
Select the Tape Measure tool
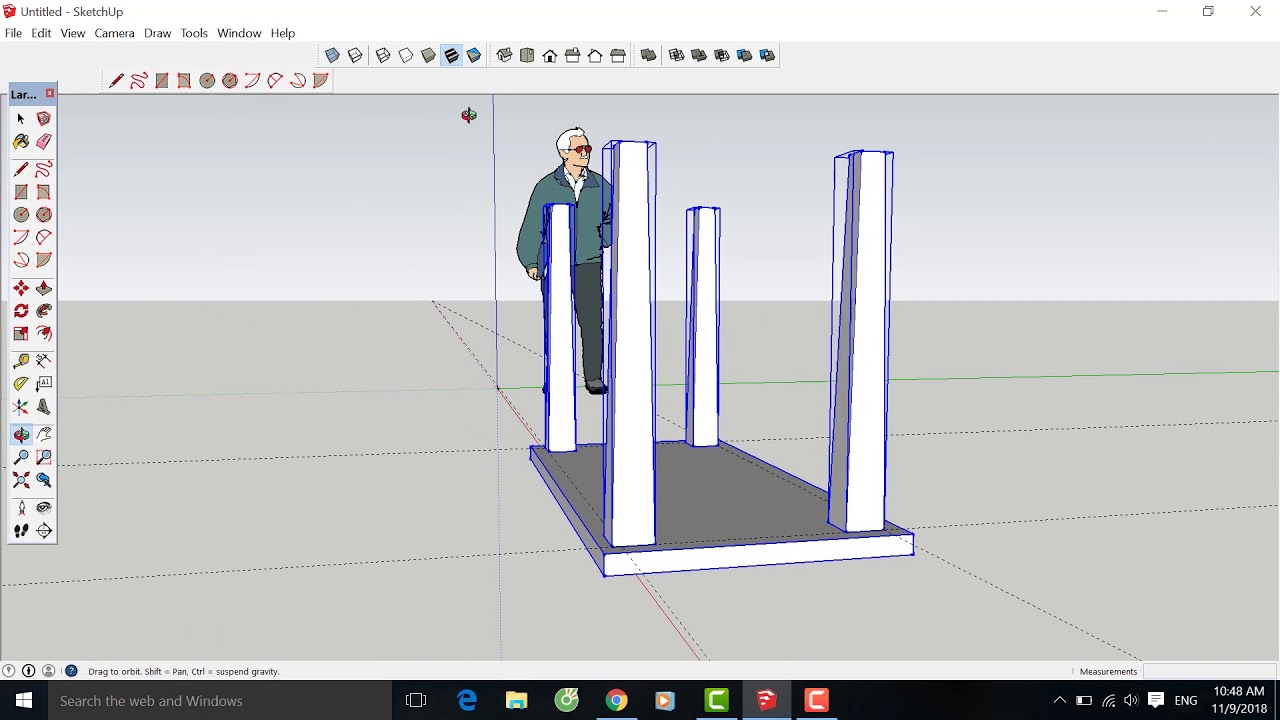(x=21, y=362)
